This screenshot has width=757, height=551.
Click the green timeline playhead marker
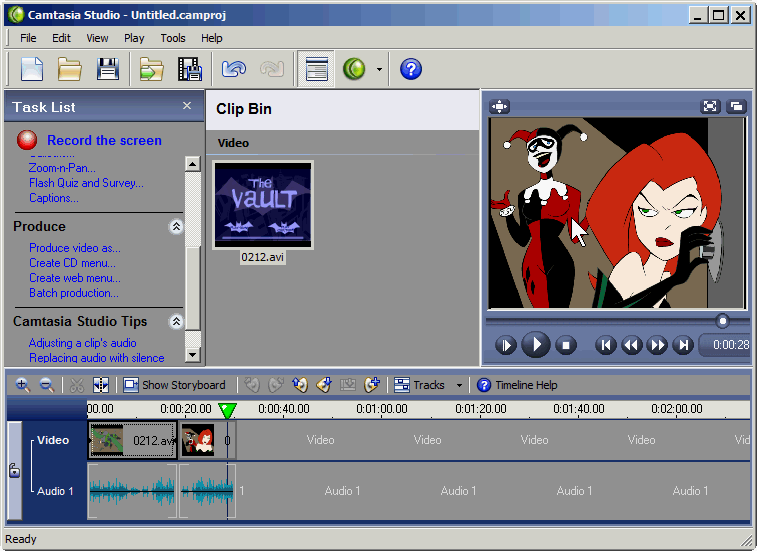pyautogui.click(x=227, y=410)
